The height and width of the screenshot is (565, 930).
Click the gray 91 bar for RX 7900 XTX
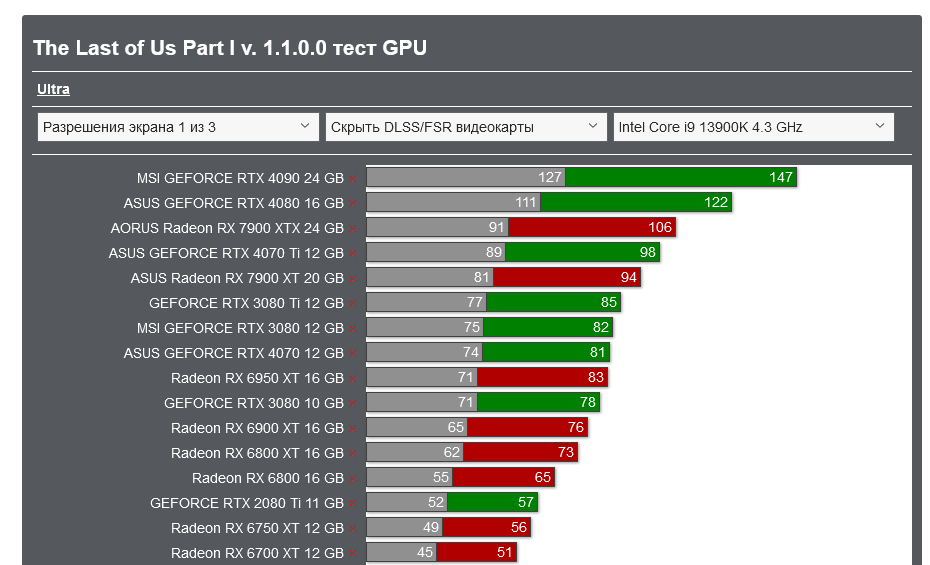[438, 227]
